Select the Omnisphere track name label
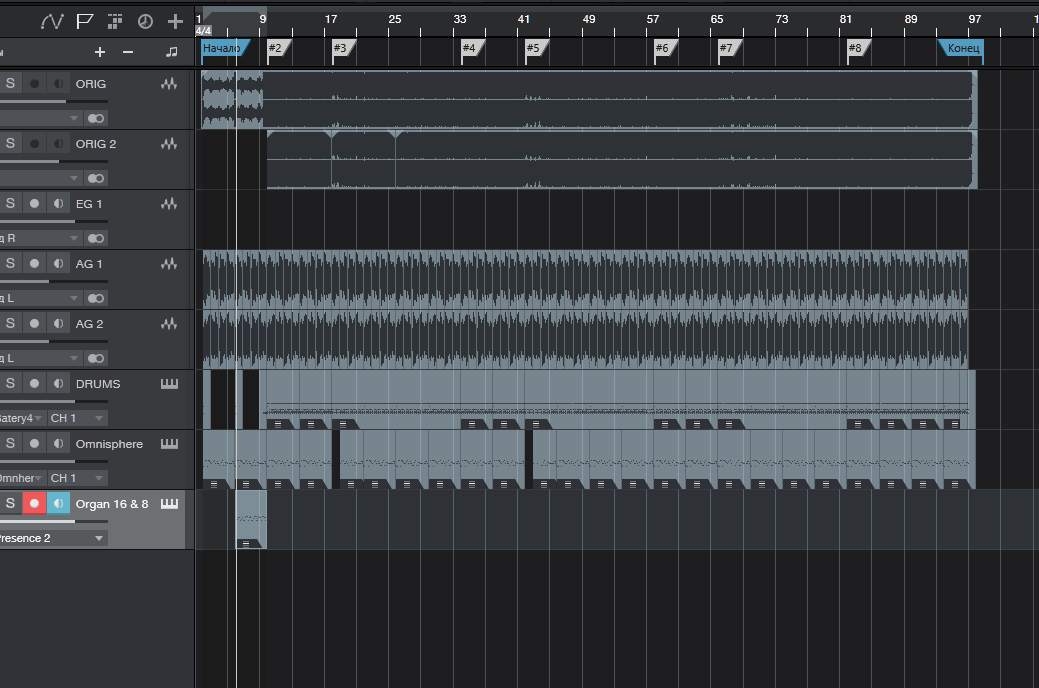1039x688 pixels. [109, 444]
